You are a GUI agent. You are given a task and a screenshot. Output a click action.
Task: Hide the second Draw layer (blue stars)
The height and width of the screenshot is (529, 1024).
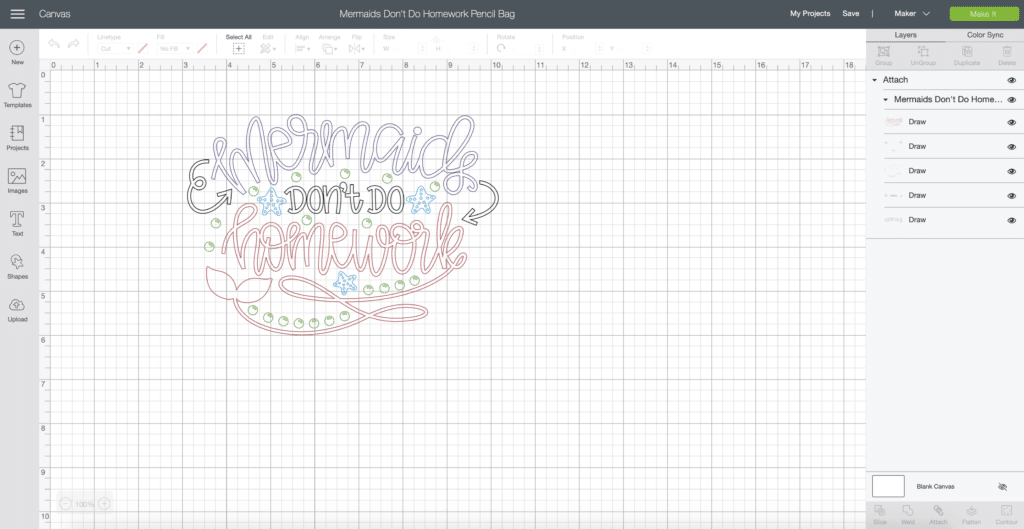(1012, 146)
